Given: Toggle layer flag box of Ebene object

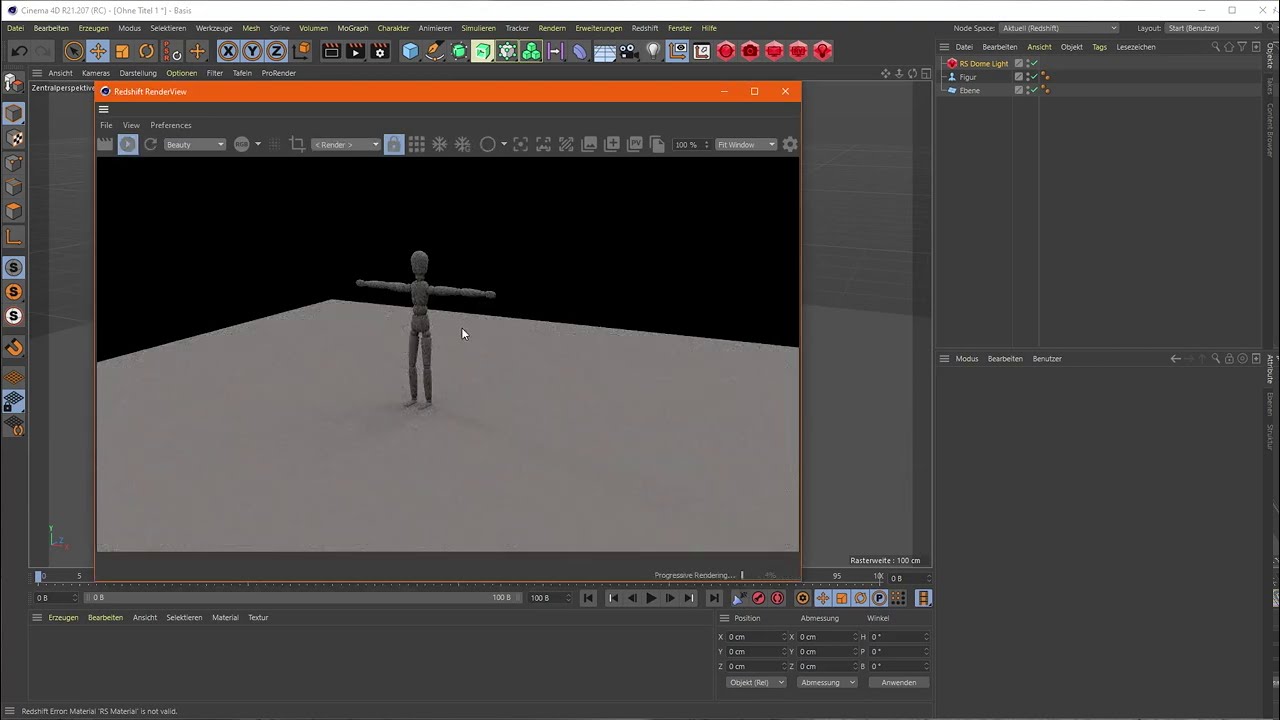Looking at the screenshot, I should pos(1019,90).
